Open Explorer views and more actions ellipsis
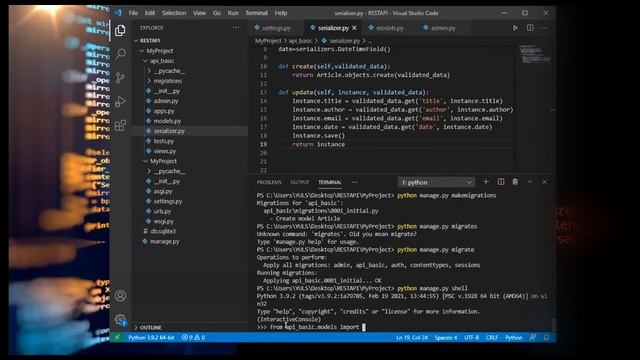This screenshot has height=360, width=640. [236, 28]
